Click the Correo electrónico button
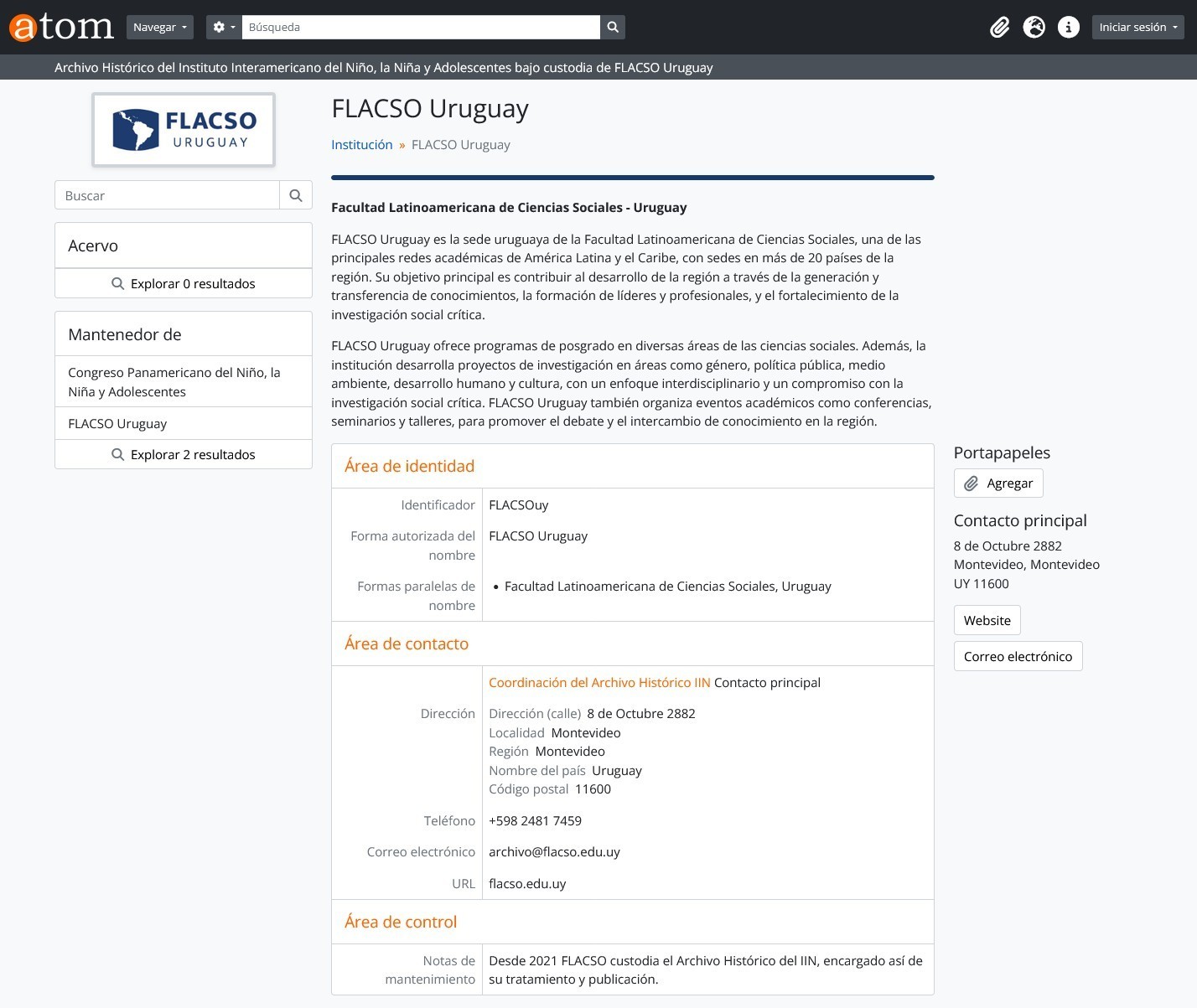This screenshot has width=1197, height=1008. point(1017,656)
